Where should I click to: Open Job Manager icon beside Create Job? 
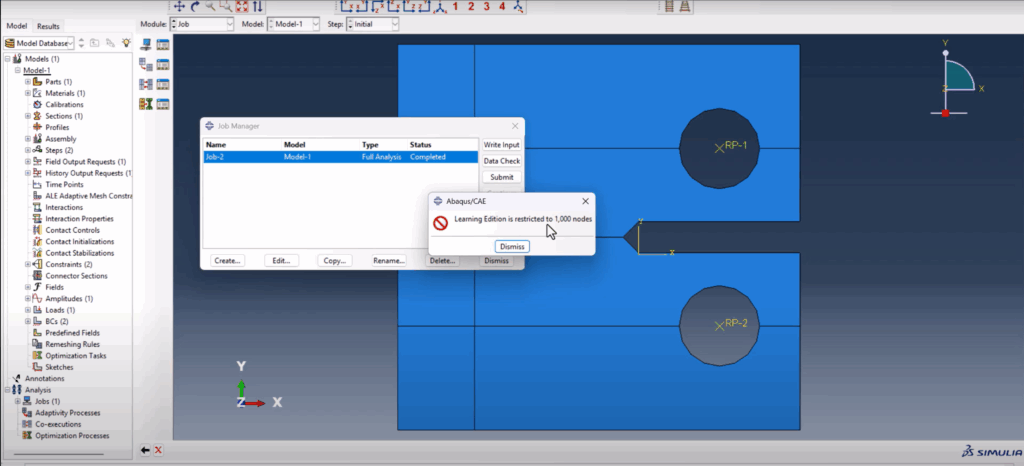pos(163,44)
